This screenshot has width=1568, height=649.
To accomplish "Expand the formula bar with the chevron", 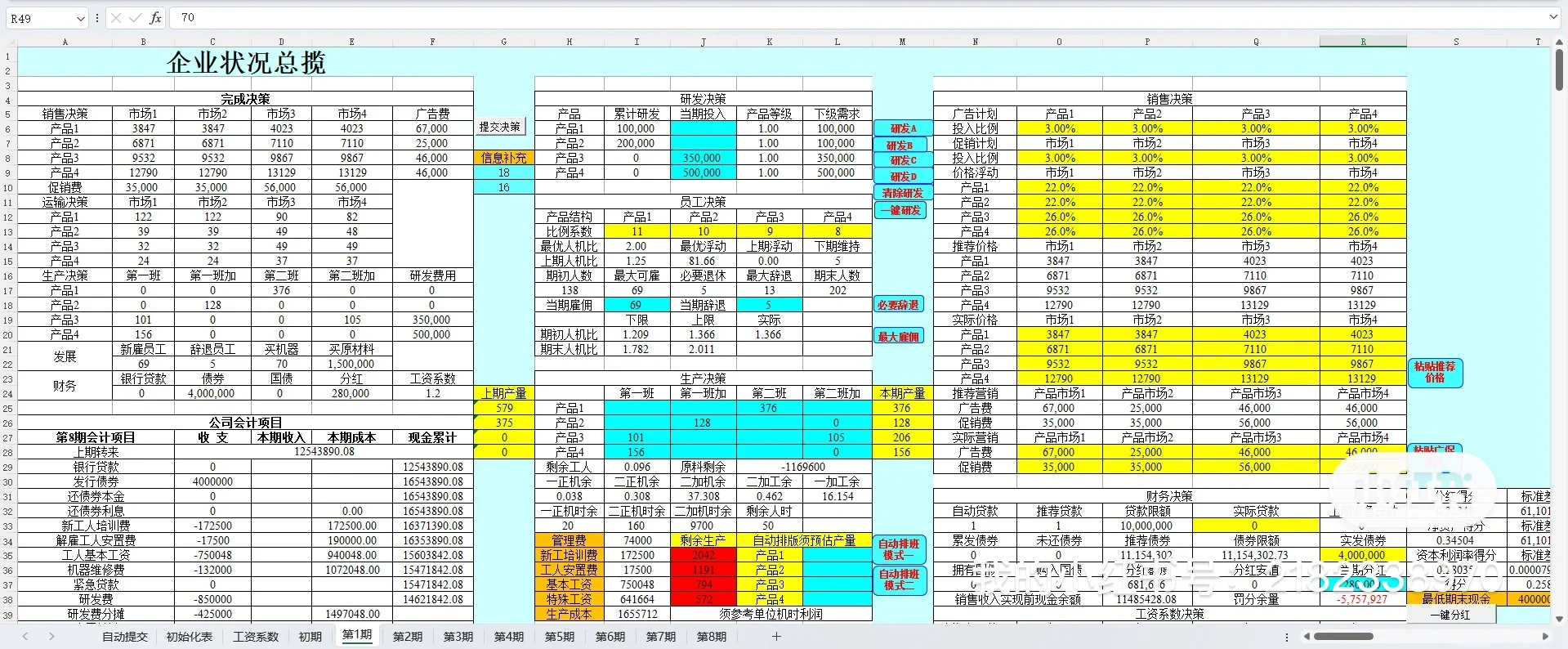I will click(1553, 17).
